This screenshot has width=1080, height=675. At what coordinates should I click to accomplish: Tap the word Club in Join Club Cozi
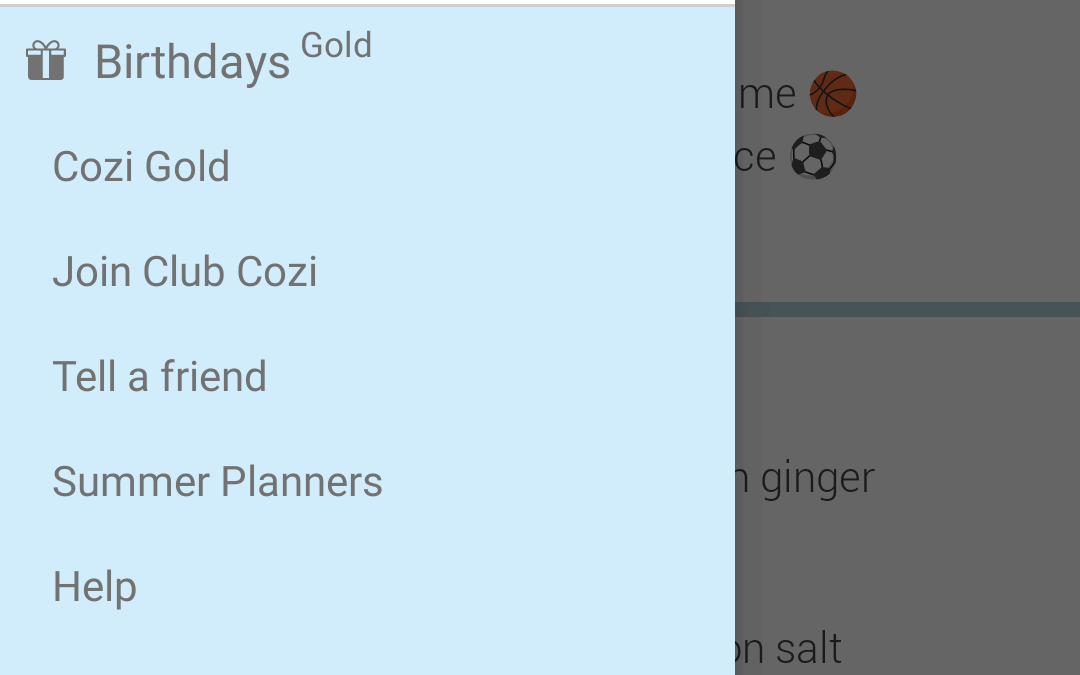click(185, 271)
